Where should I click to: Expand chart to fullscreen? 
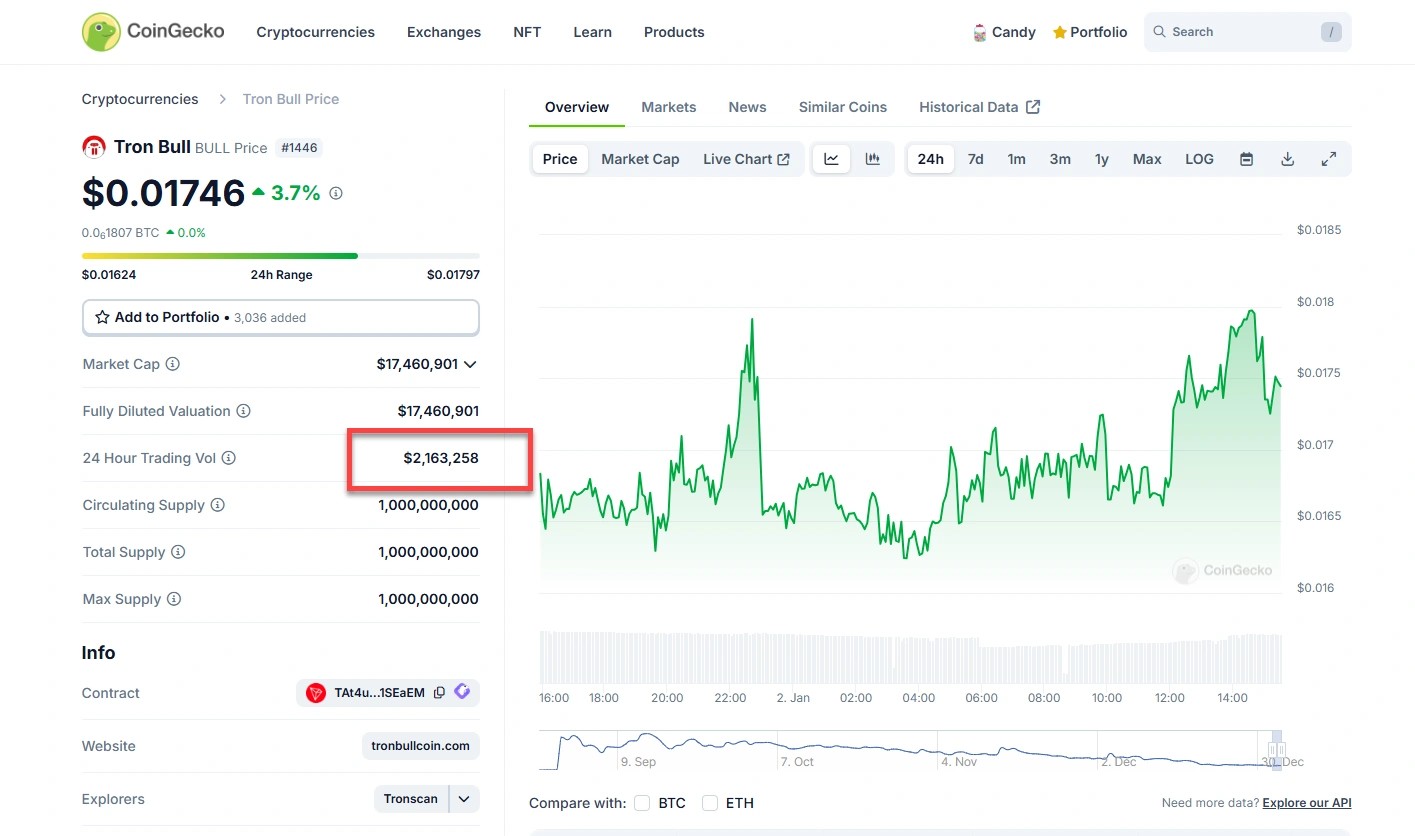point(1328,159)
